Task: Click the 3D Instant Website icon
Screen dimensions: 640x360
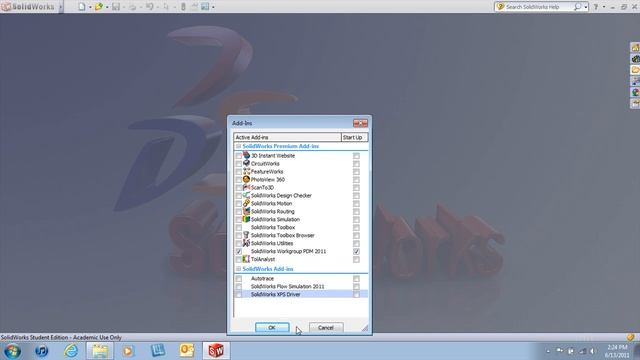Action: (246, 155)
